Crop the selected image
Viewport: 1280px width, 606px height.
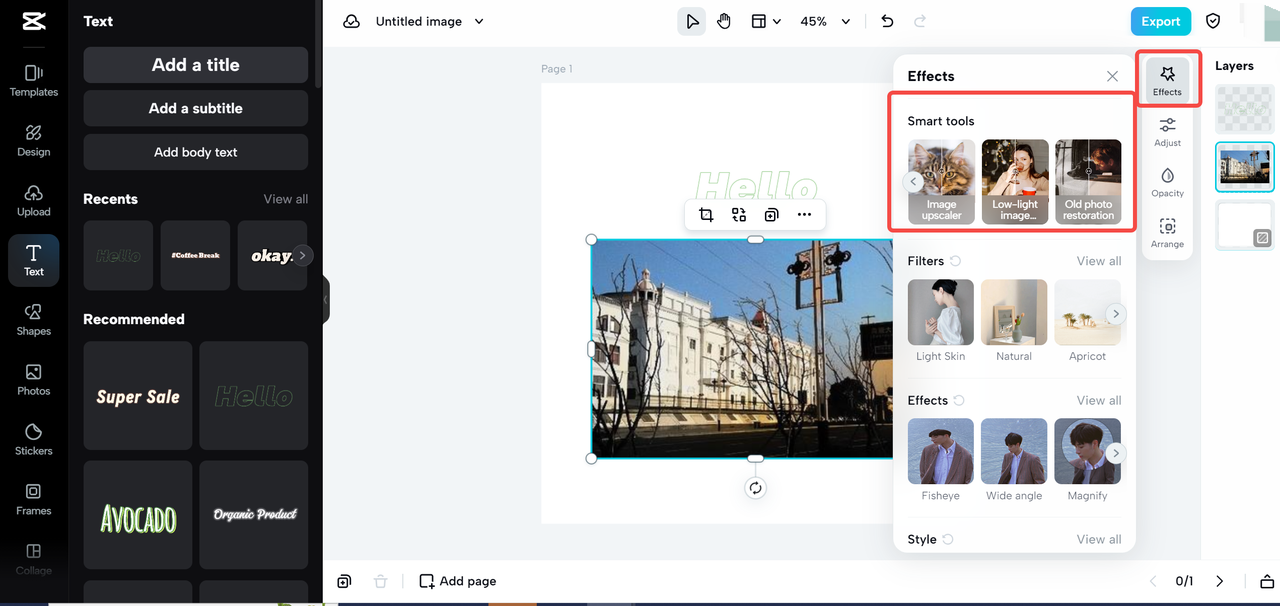(706, 214)
